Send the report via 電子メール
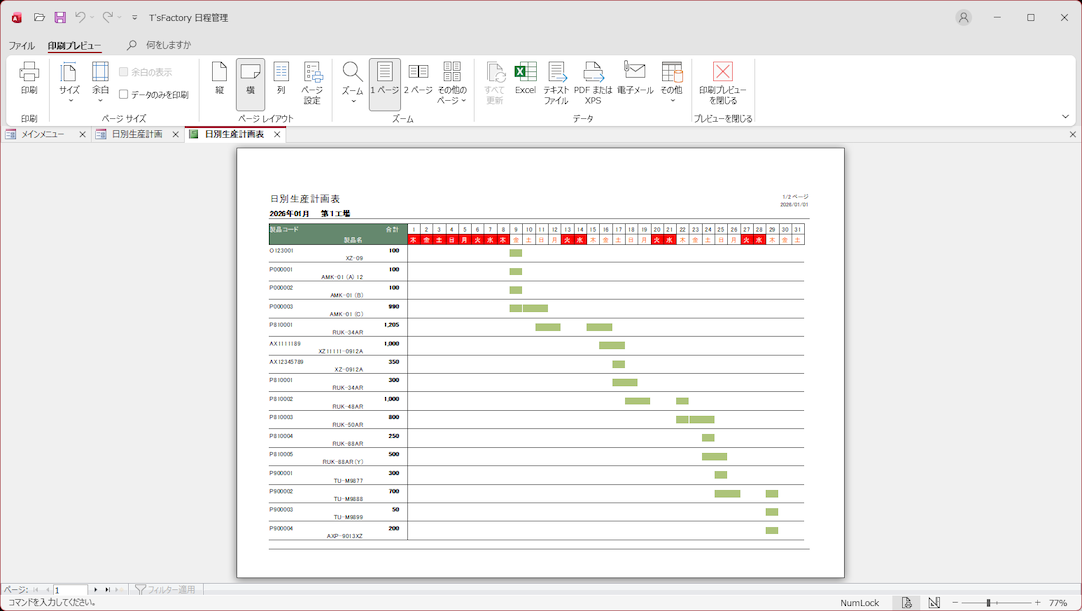This screenshot has width=1082, height=611. 635,79
